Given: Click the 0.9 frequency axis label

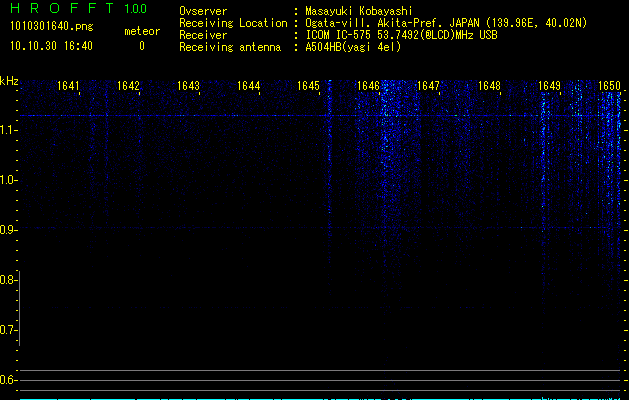Looking at the screenshot, I should click(7, 230).
